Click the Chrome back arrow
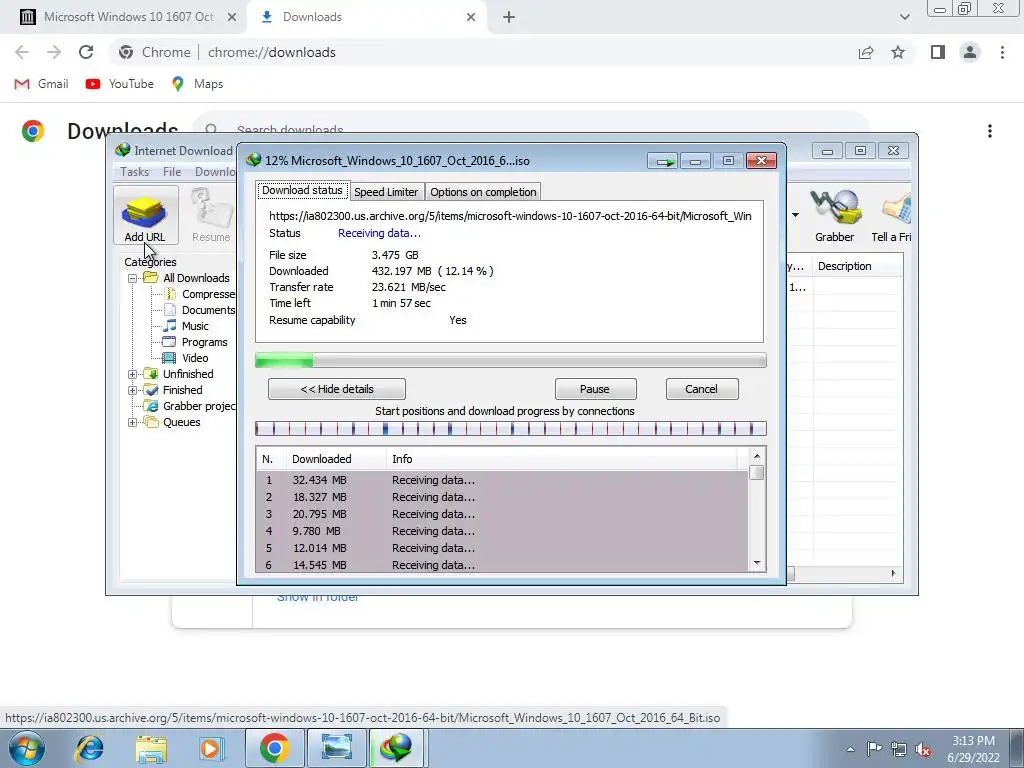Viewport: 1024px width, 768px height. point(22,52)
